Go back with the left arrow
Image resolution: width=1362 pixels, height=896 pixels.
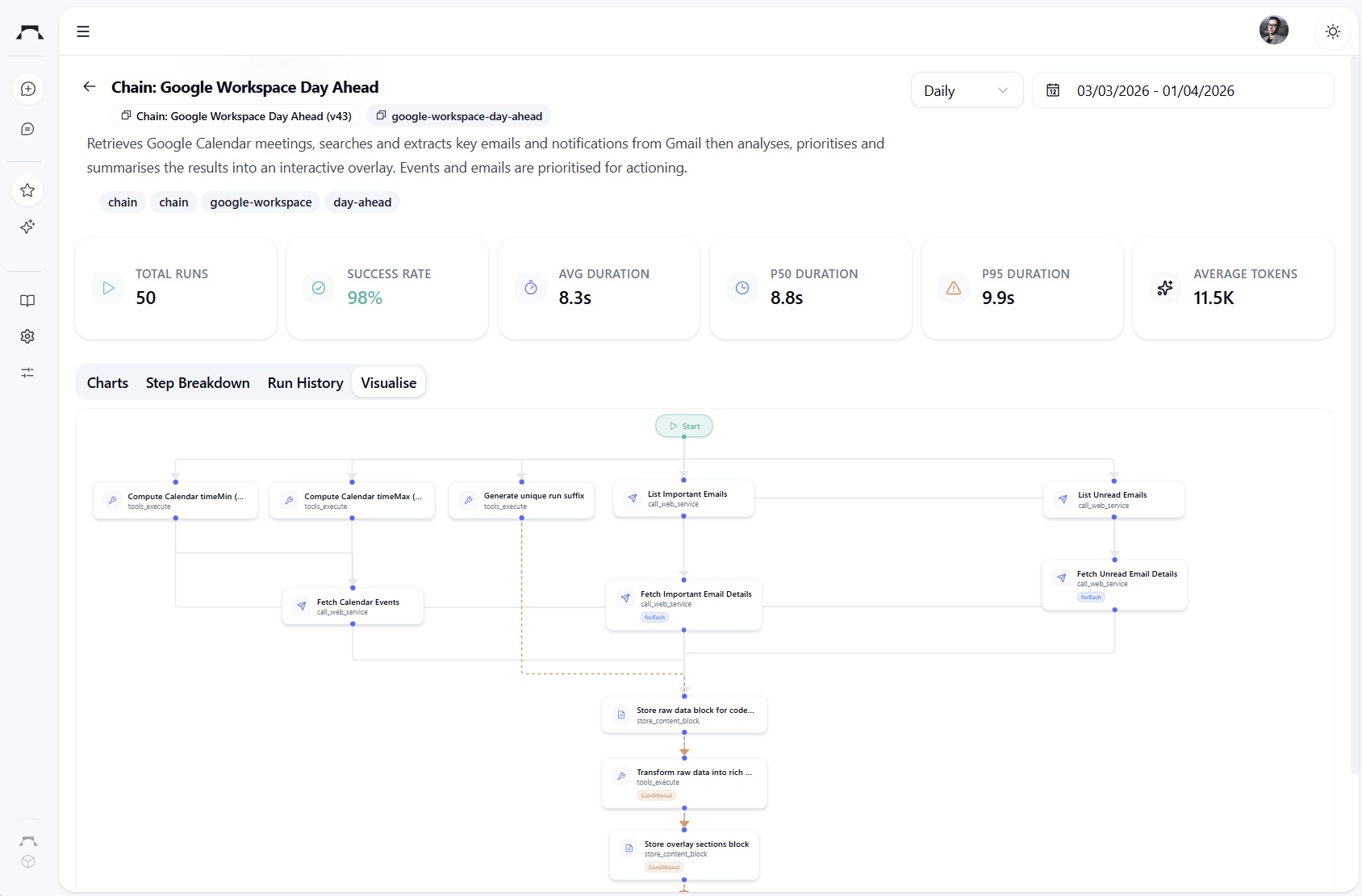coord(90,86)
